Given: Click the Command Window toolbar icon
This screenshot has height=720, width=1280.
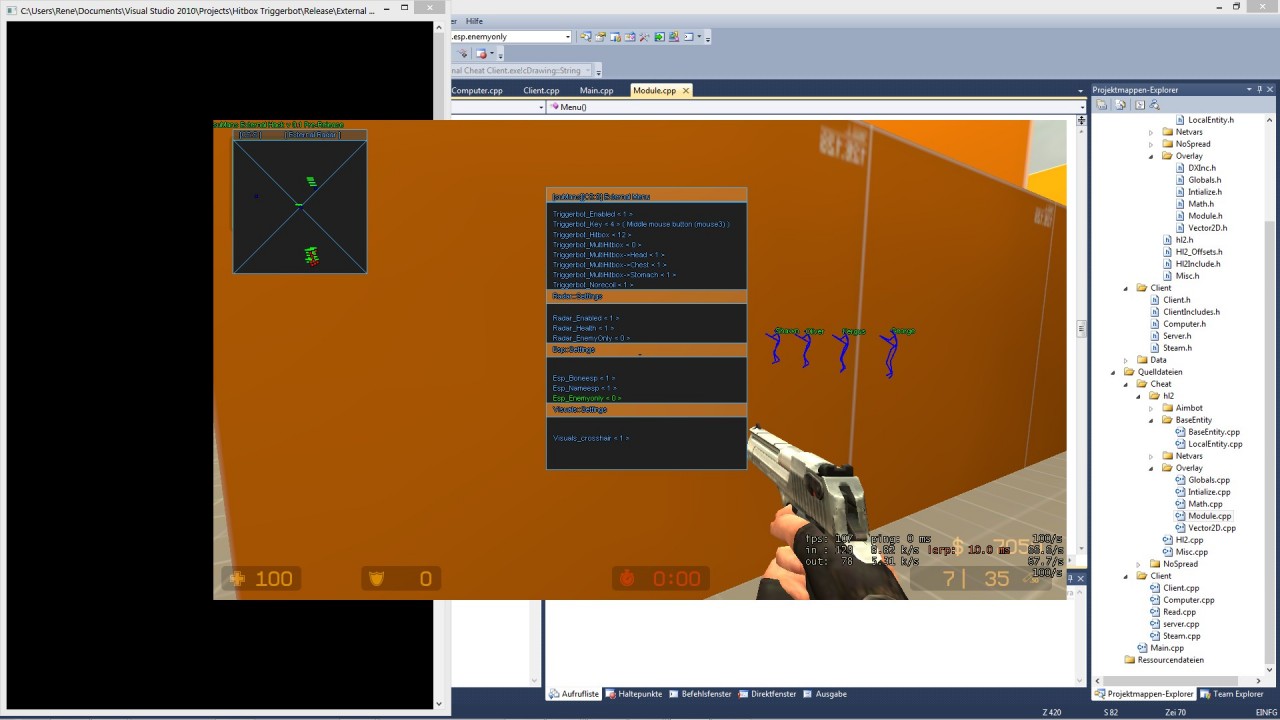Looking at the screenshot, I should [x=689, y=37].
